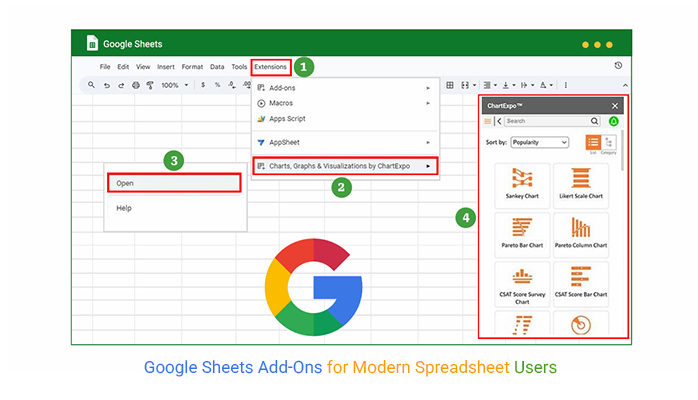The width and height of the screenshot is (698, 400).
Task: Open the Data menu
Action: 217,67
